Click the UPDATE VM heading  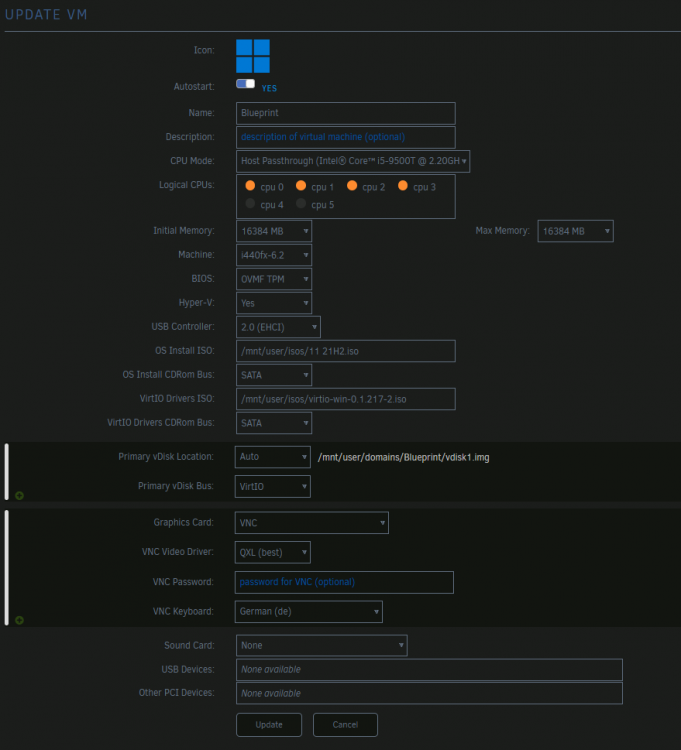coord(46,14)
